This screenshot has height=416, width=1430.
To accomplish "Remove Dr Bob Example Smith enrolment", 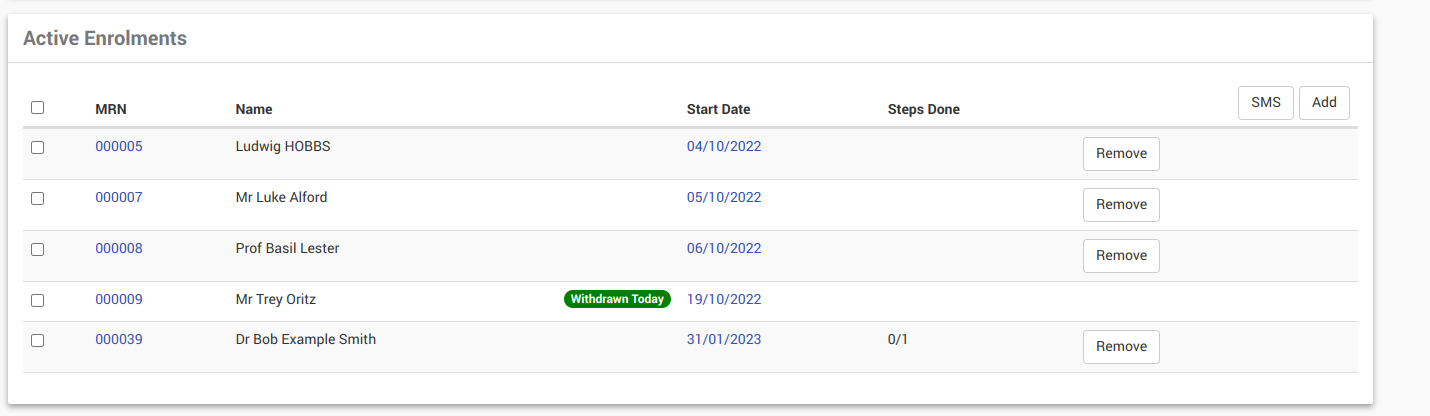I will (x=1121, y=346).
